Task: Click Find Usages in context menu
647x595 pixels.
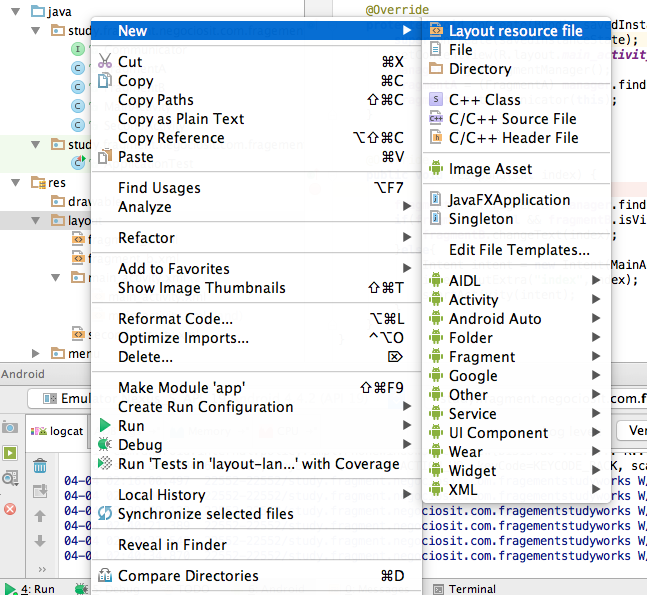Action: [159, 188]
